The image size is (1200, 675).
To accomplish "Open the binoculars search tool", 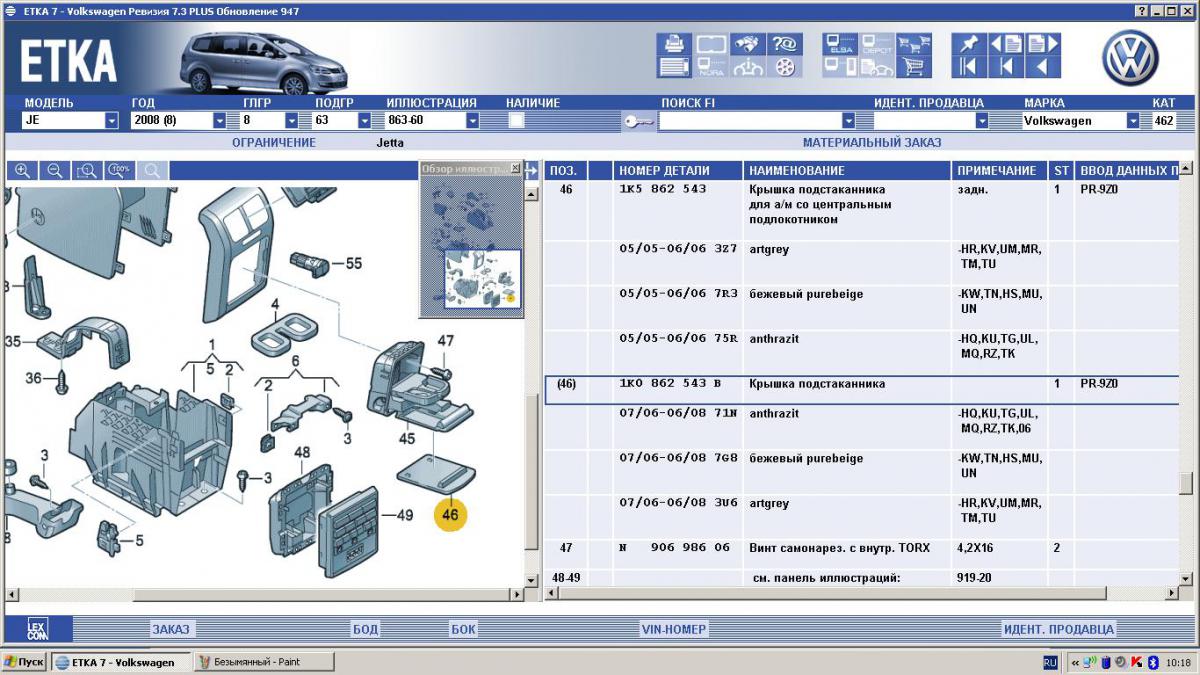I will pyautogui.click(x=748, y=44).
